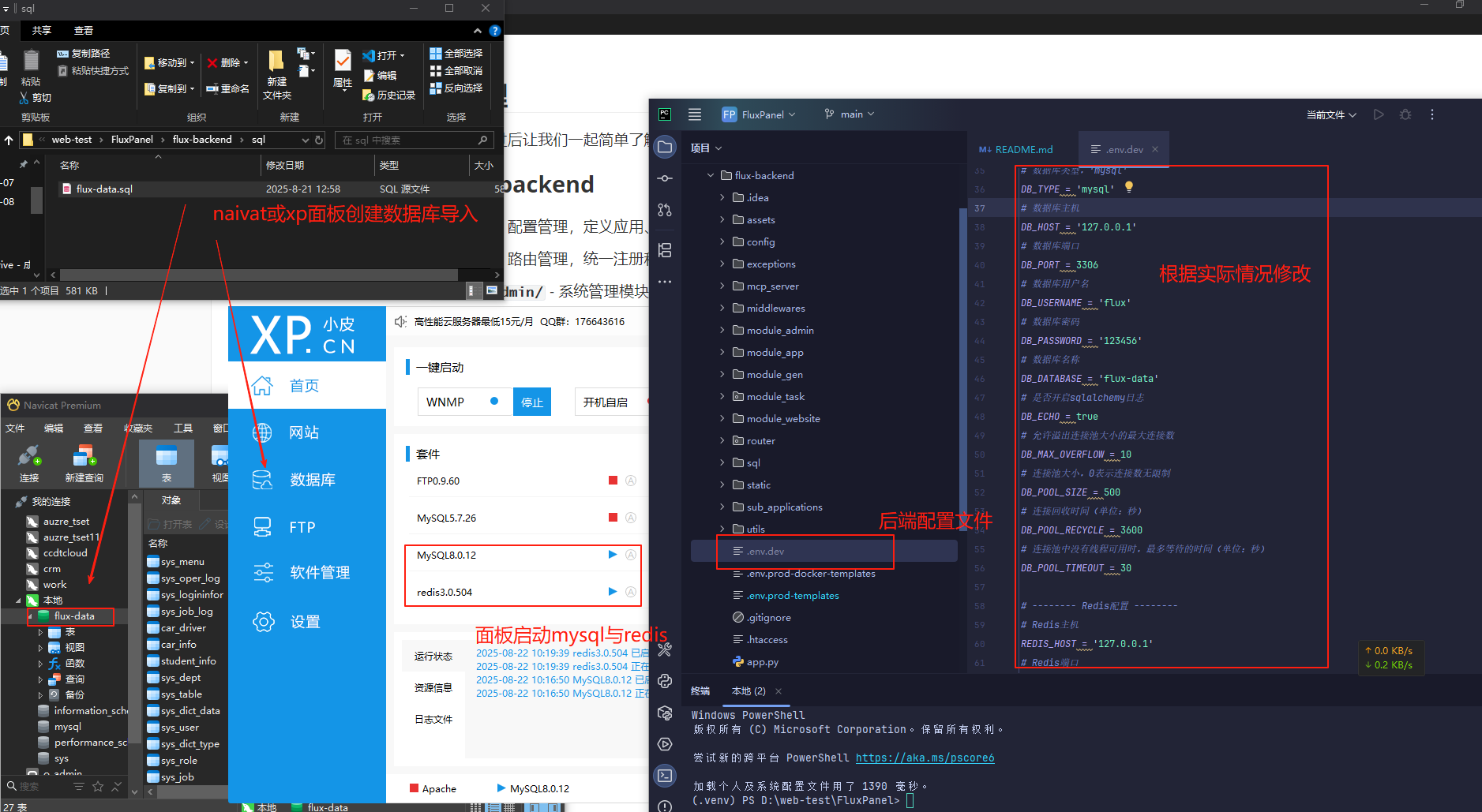This screenshot has width=1482, height=812.
Task: Click Navicat 新建查询 new query icon
Action: coord(84,463)
